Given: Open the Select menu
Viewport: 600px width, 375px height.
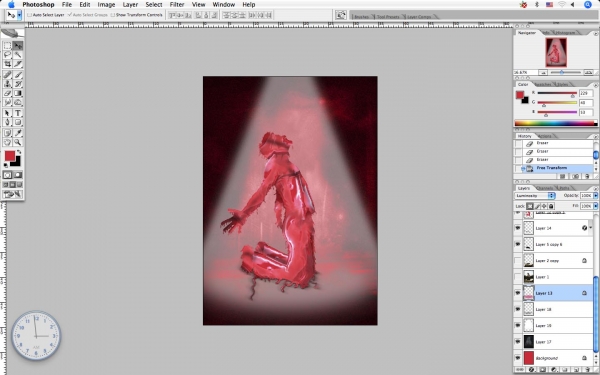Looking at the screenshot, I should coord(154,5).
